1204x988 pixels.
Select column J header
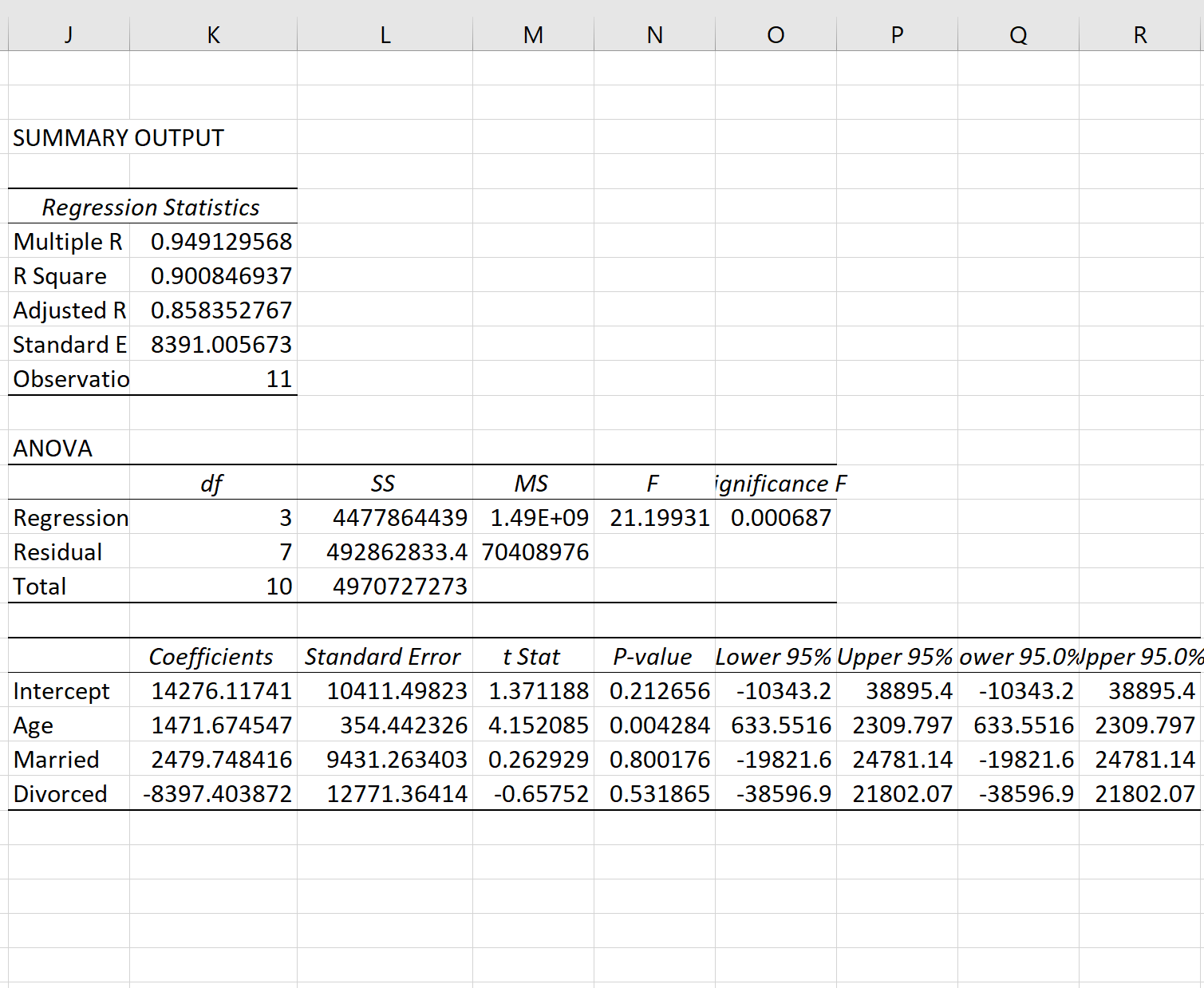(x=68, y=34)
